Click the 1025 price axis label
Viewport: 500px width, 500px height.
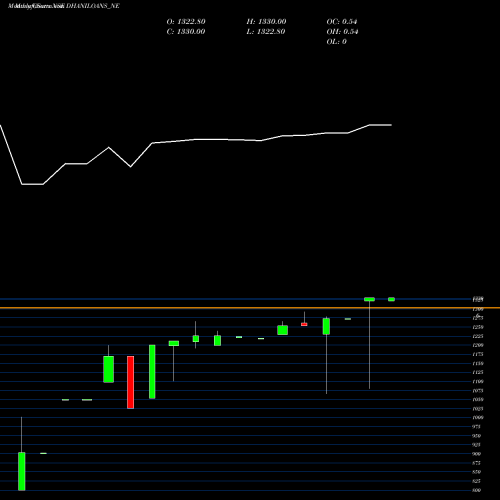click(x=478, y=408)
